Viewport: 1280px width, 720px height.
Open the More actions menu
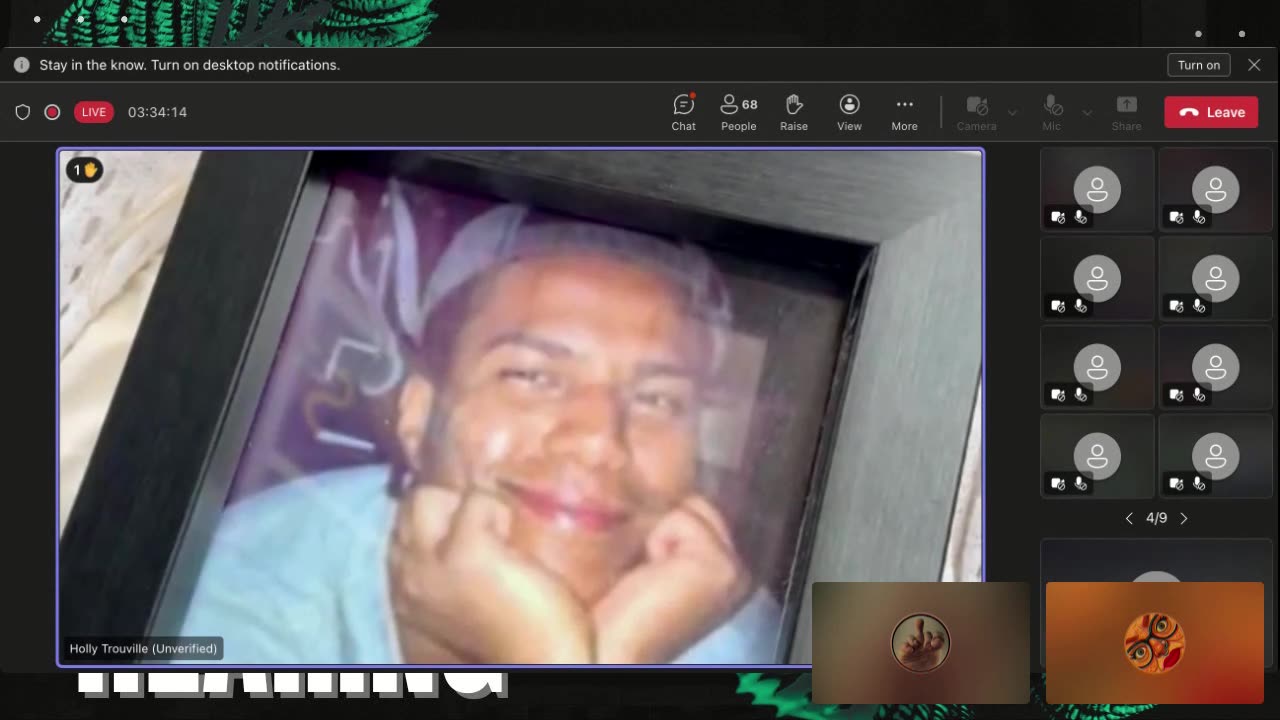(x=905, y=112)
